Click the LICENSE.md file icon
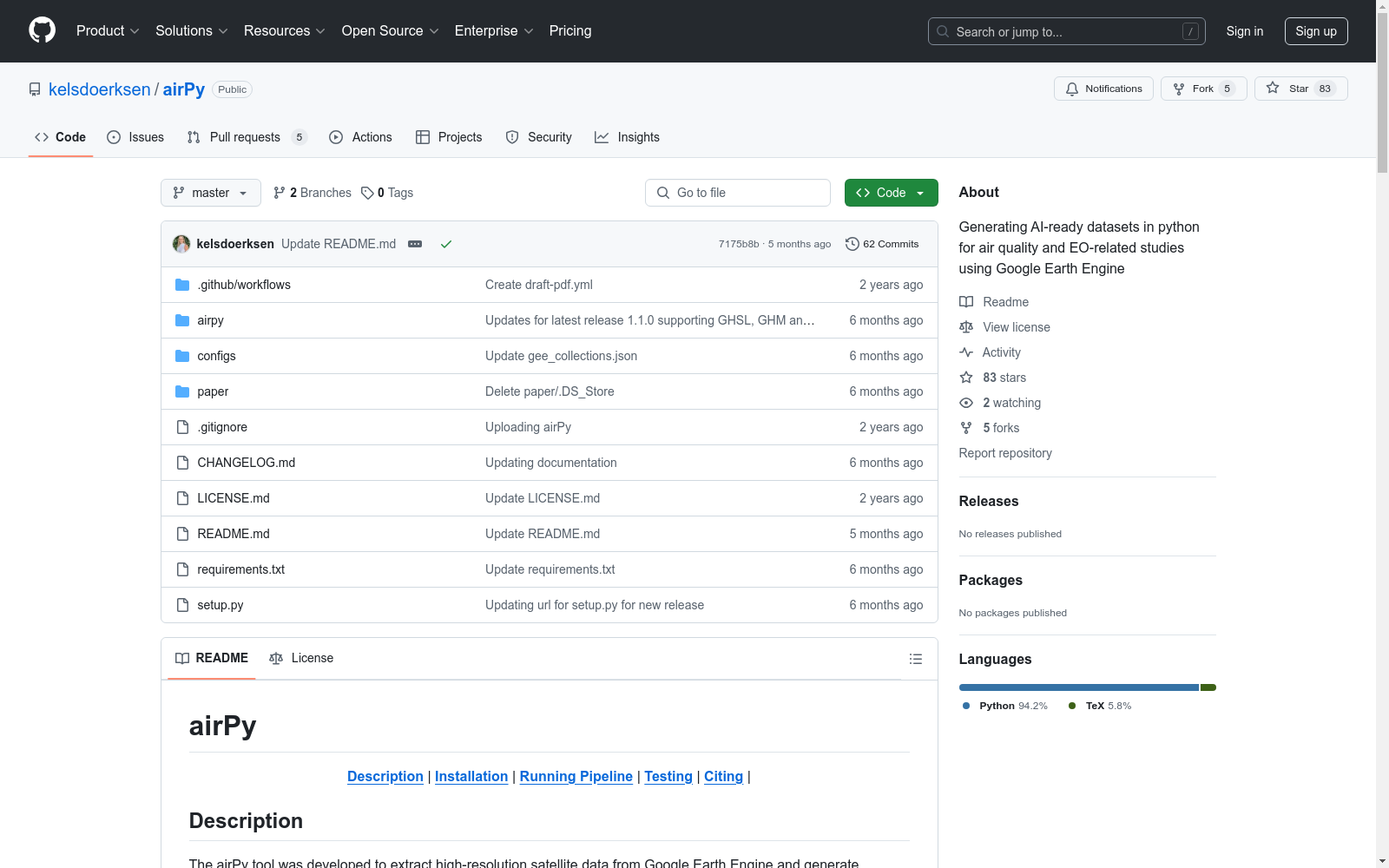This screenshot has height=868, width=1389. tap(182, 498)
